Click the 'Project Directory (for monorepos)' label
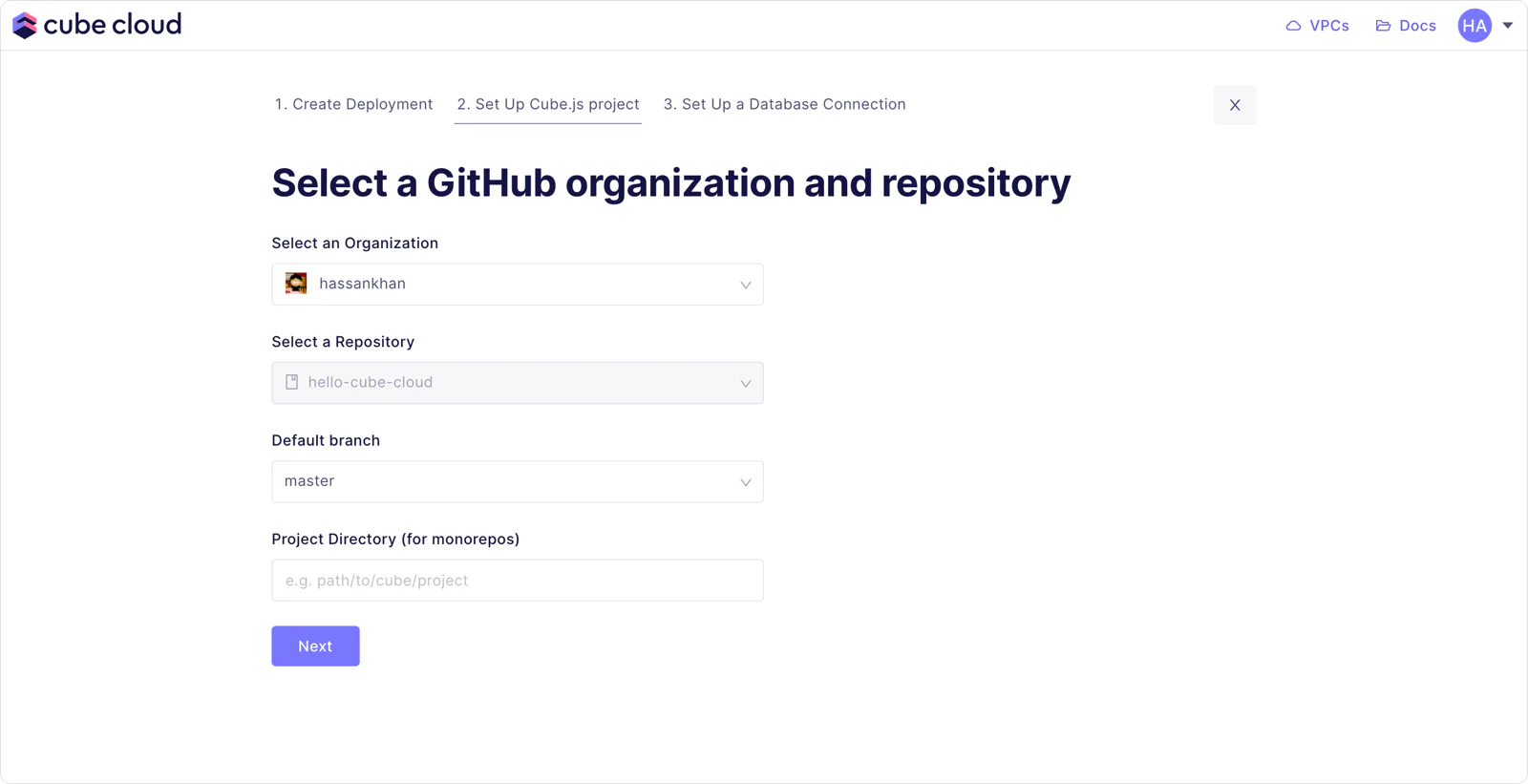Viewport: 1528px width, 784px height. [x=395, y=540]
